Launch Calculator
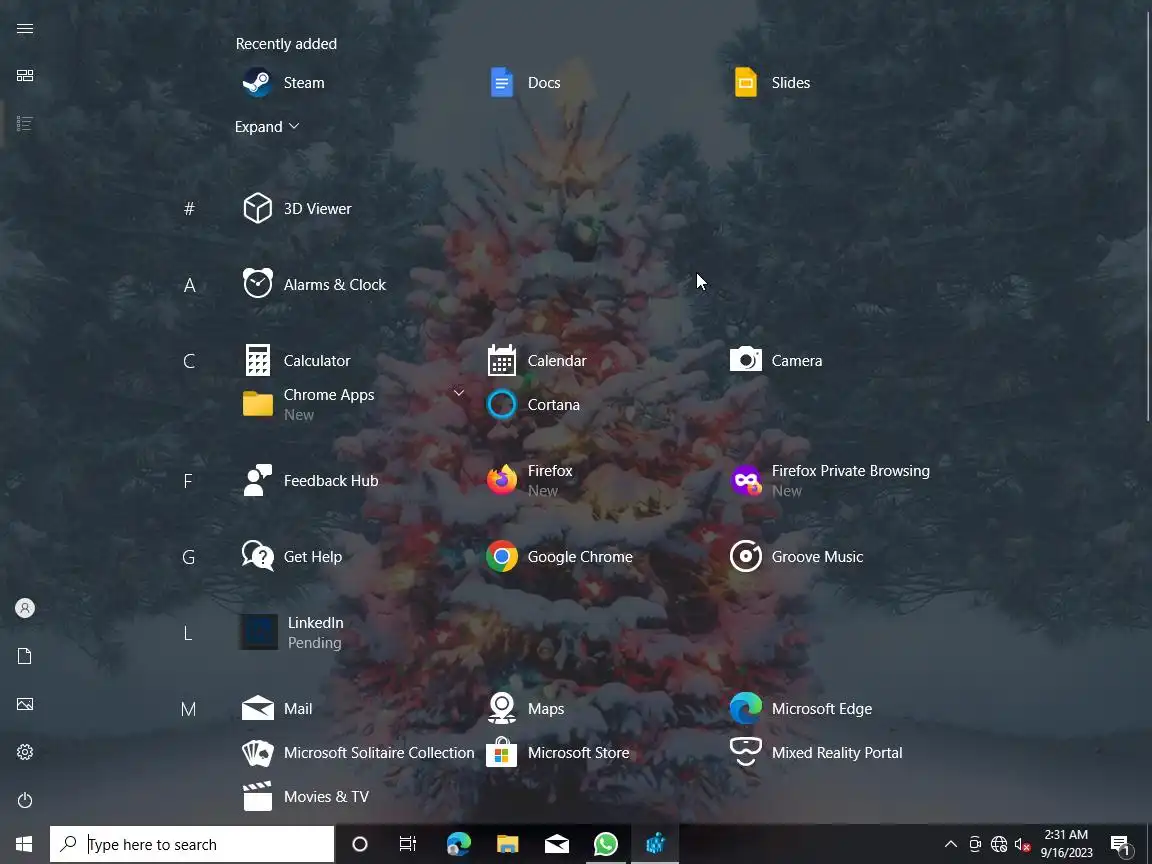This screenshot has width=1152, height=864. 297,361
